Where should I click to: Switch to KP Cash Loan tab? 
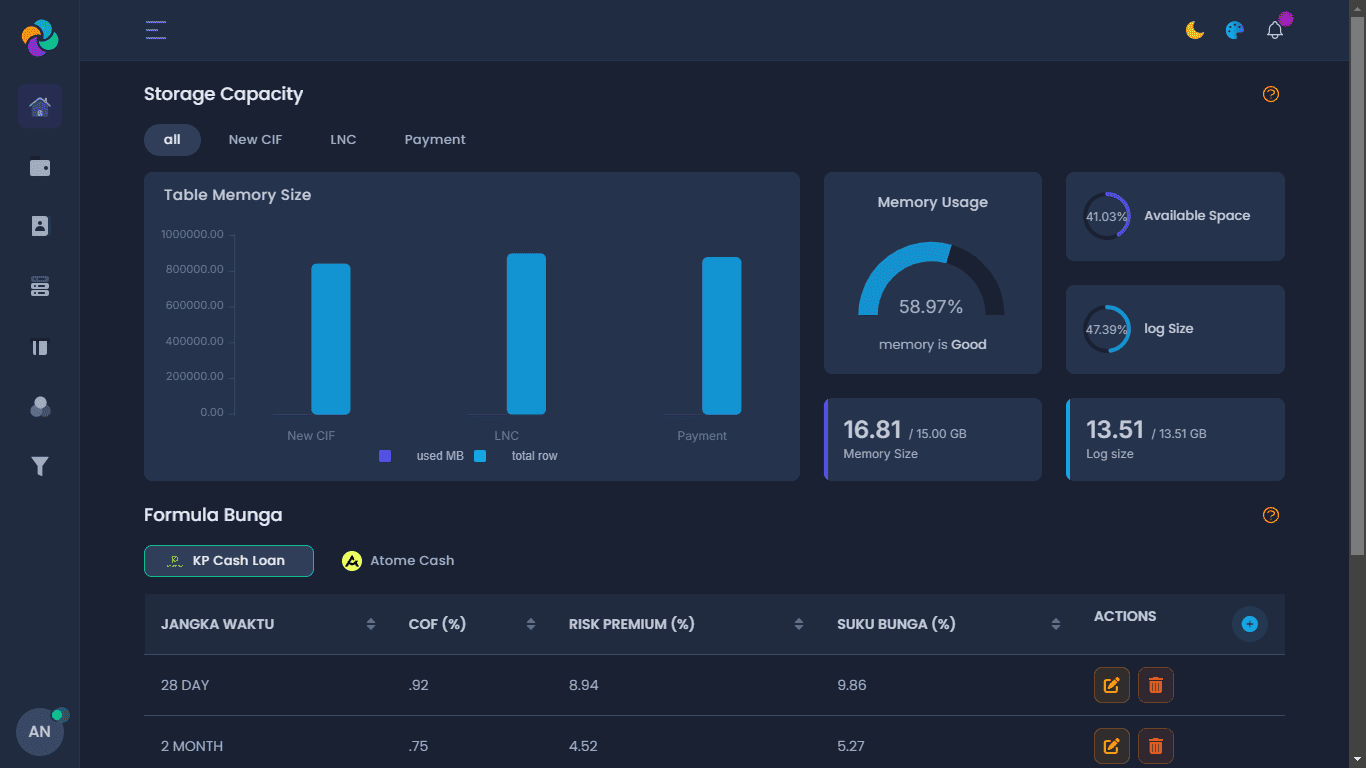point(229,561)
